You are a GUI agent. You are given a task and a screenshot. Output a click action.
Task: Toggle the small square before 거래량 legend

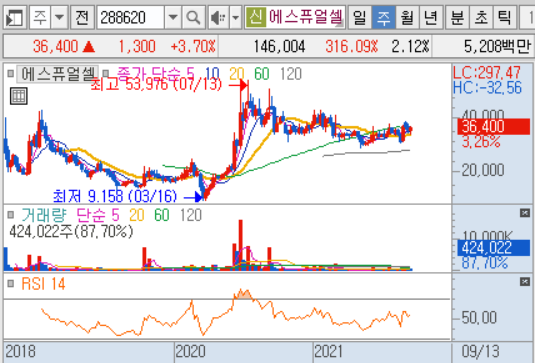(x=11, y=215)
